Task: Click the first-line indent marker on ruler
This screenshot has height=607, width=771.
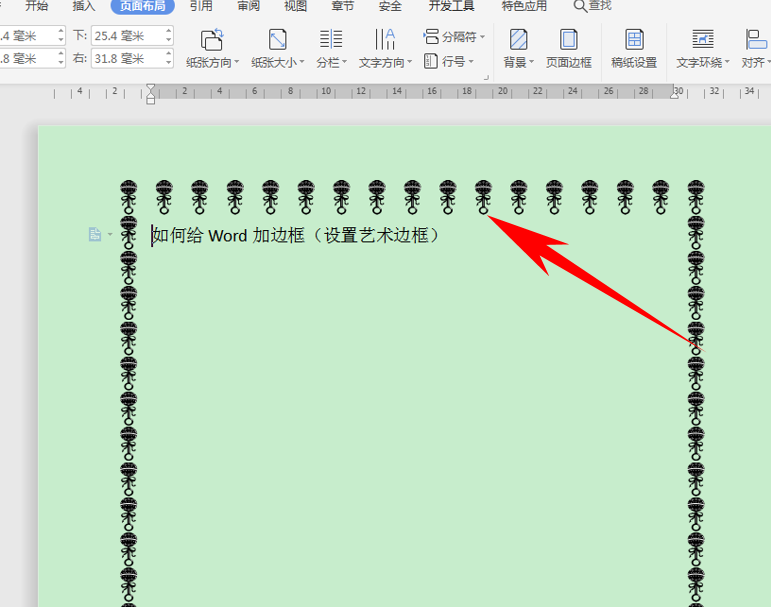Action: (x=150, y=88)
